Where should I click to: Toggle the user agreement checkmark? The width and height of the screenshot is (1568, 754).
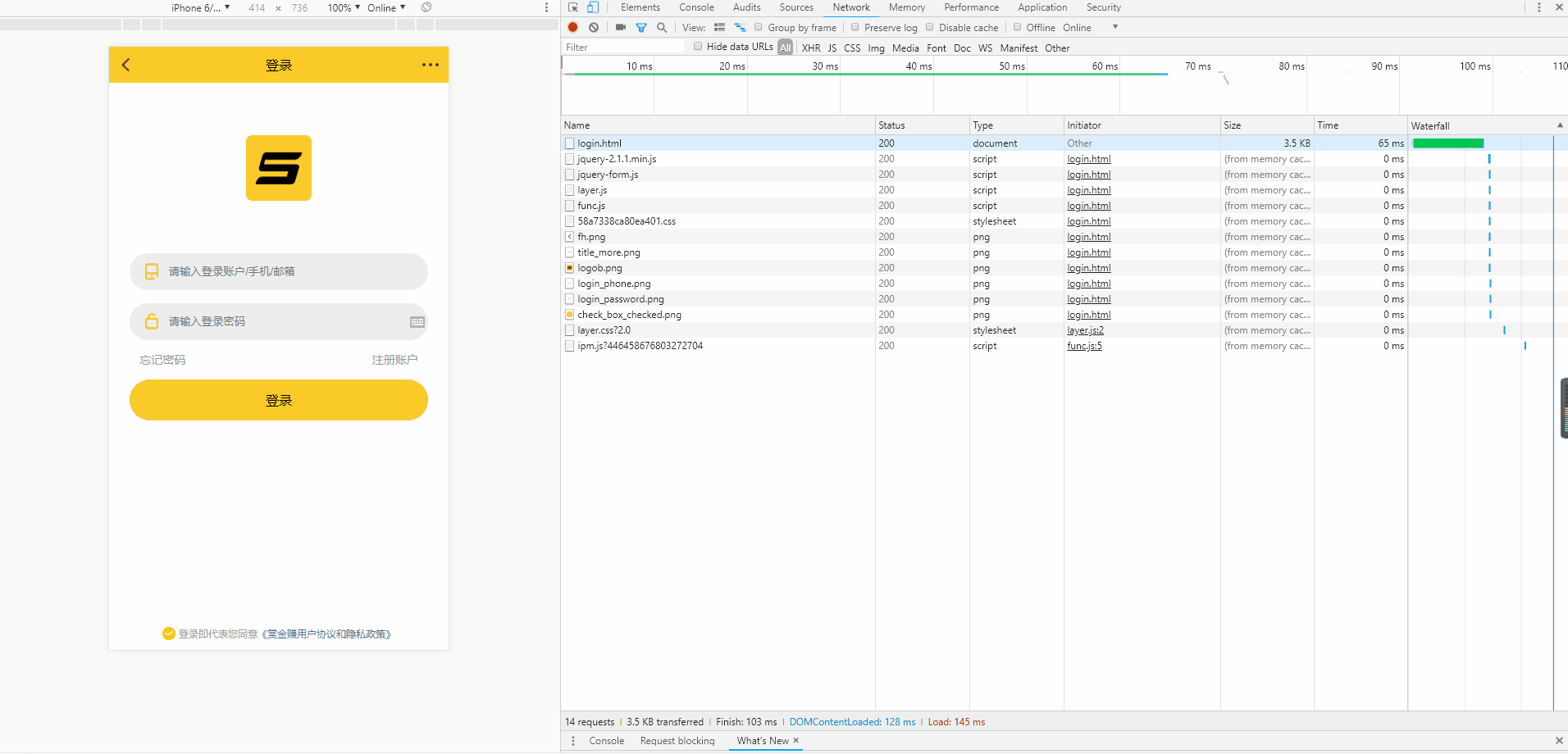tap(169, 634)
